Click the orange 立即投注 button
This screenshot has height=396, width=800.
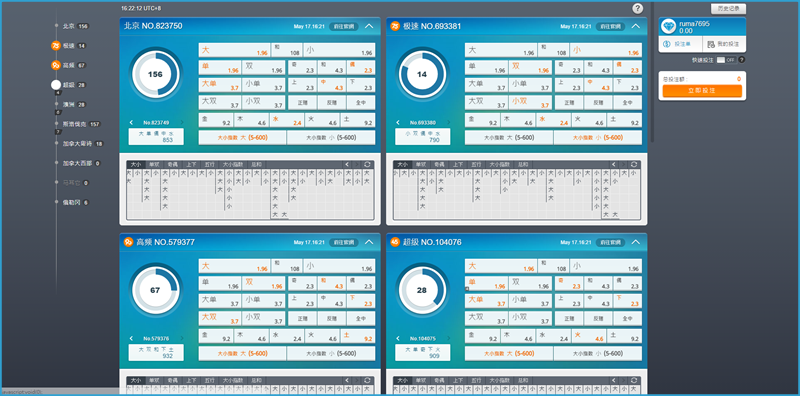point(702,90)
